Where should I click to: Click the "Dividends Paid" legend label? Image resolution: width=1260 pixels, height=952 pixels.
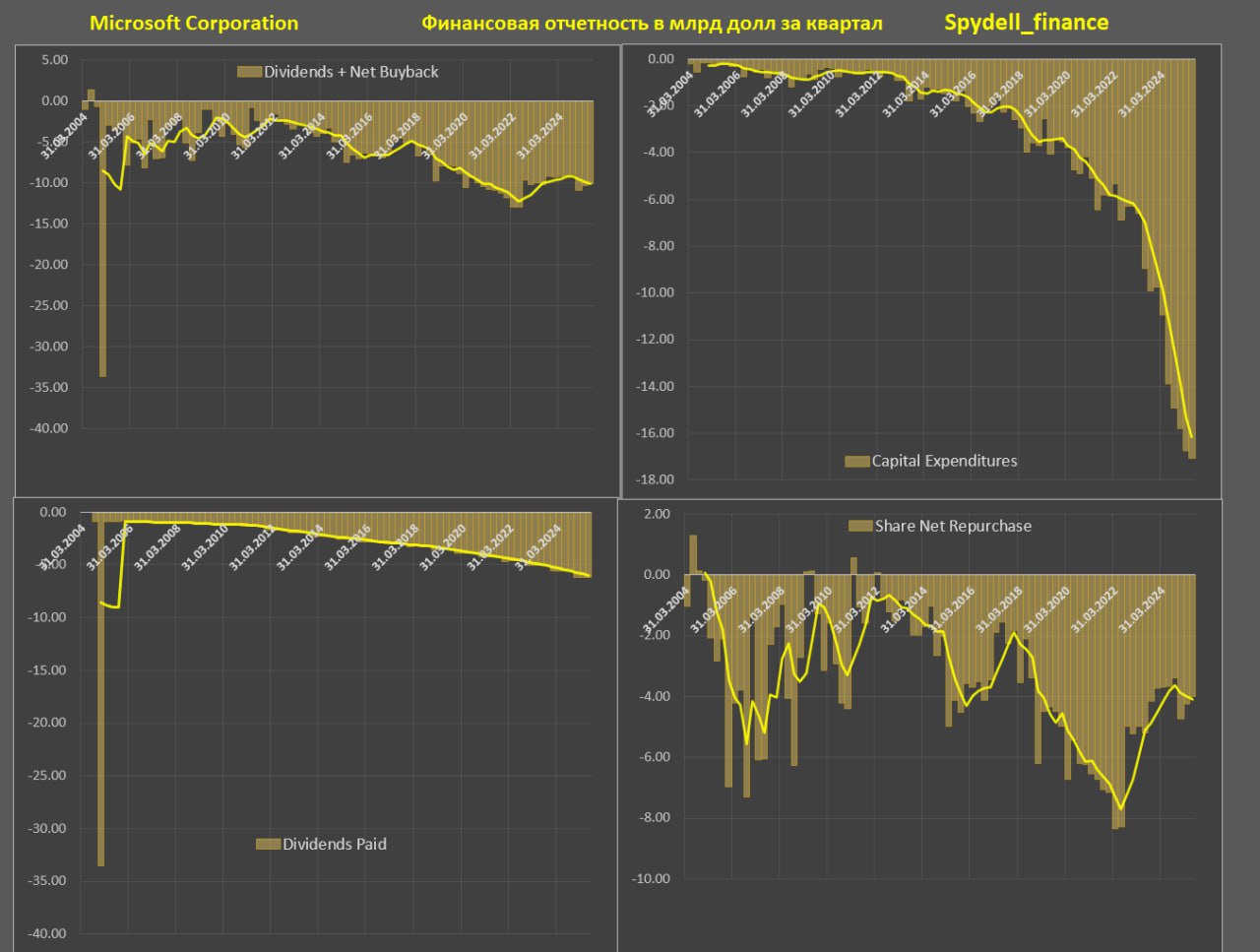tap(335, 844)
